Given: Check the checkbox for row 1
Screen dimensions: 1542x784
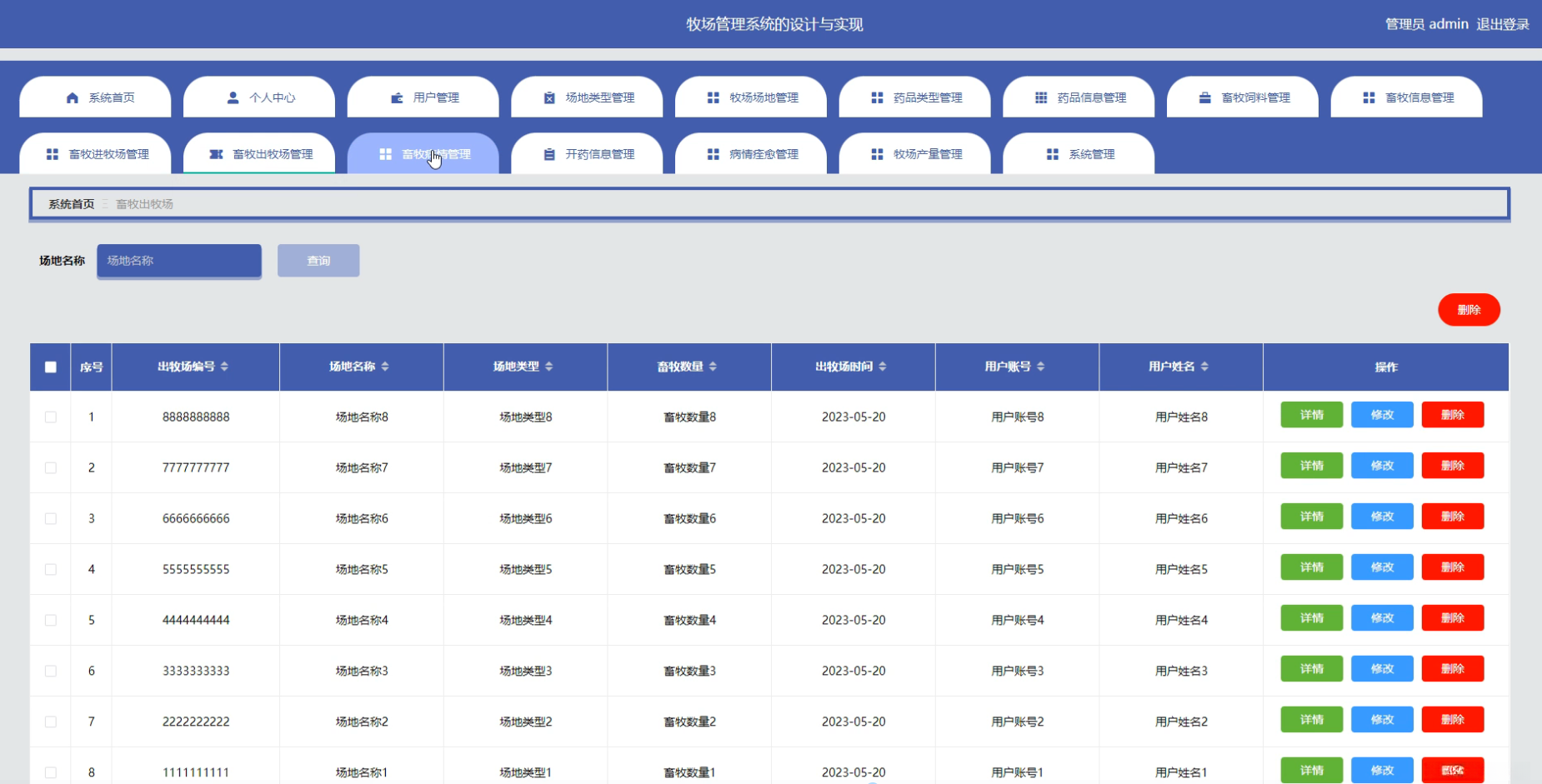Looking at the screenshot, I should pyautogui.click(x=51, y=417).
